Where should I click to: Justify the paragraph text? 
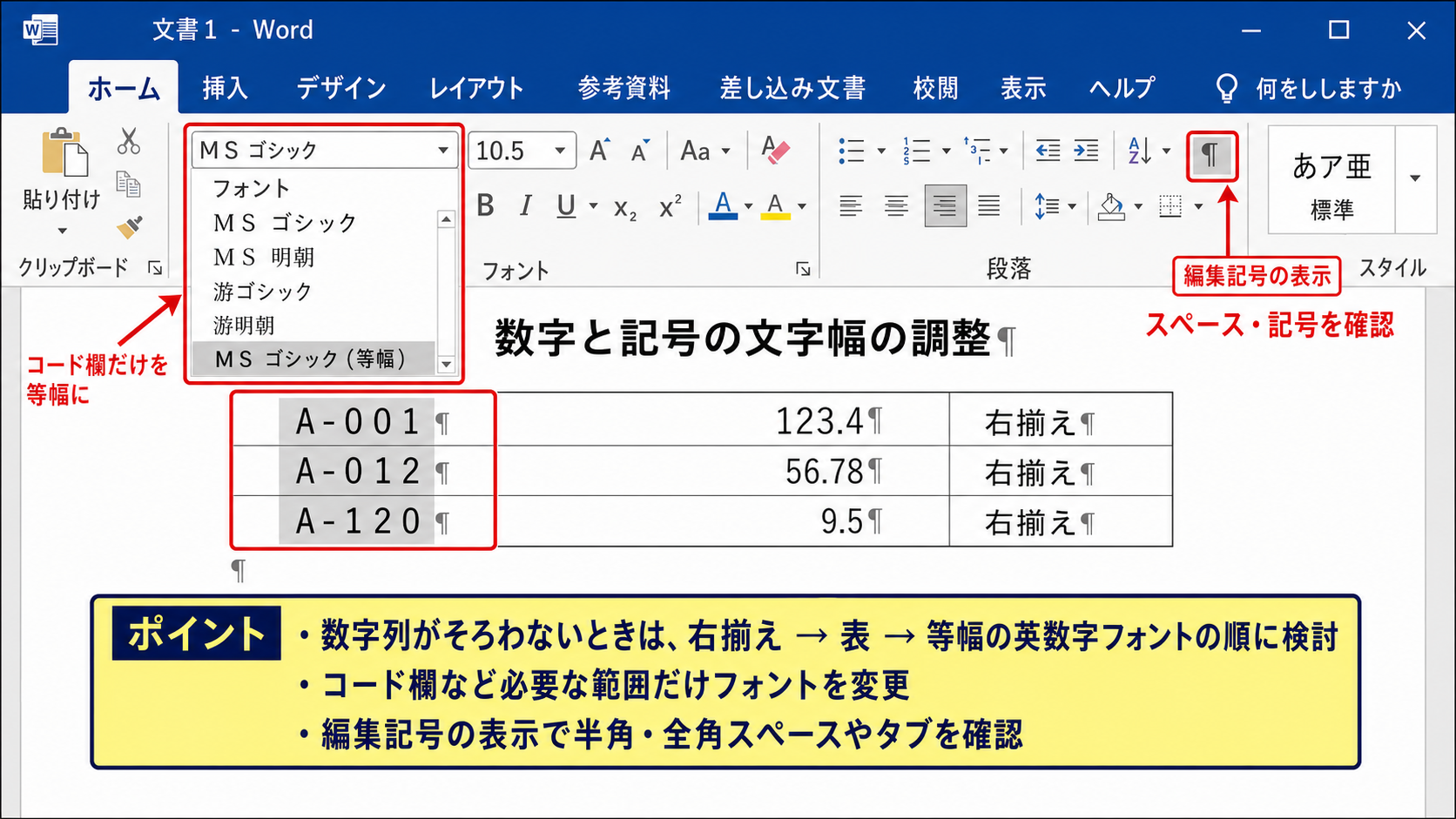pos(988,206)
